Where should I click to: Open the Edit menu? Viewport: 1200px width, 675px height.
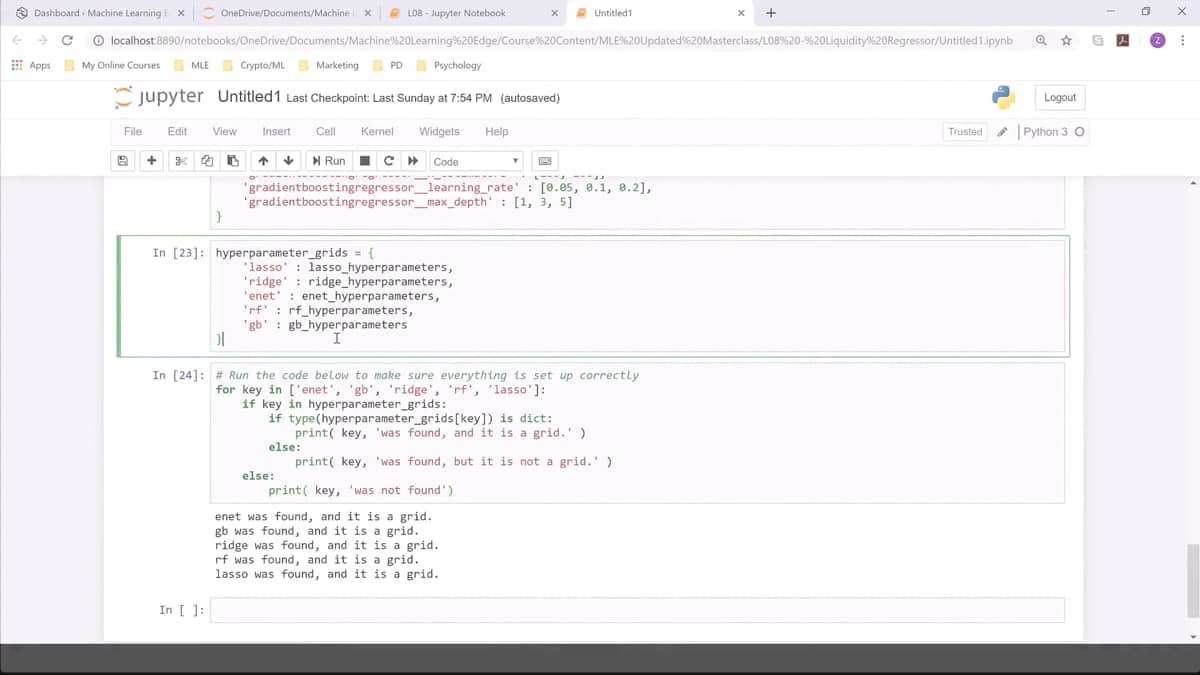click(177, 131)
